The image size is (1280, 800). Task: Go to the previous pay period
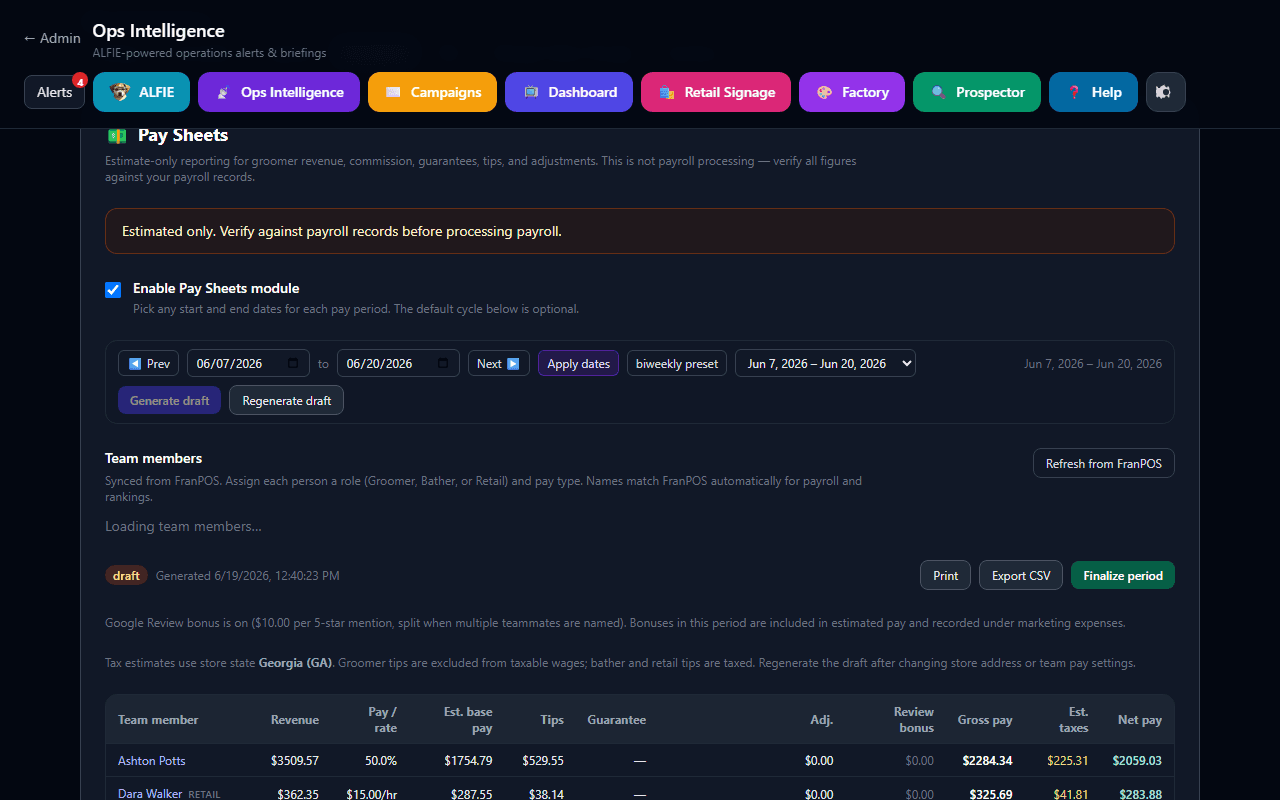tap(149, 363)
